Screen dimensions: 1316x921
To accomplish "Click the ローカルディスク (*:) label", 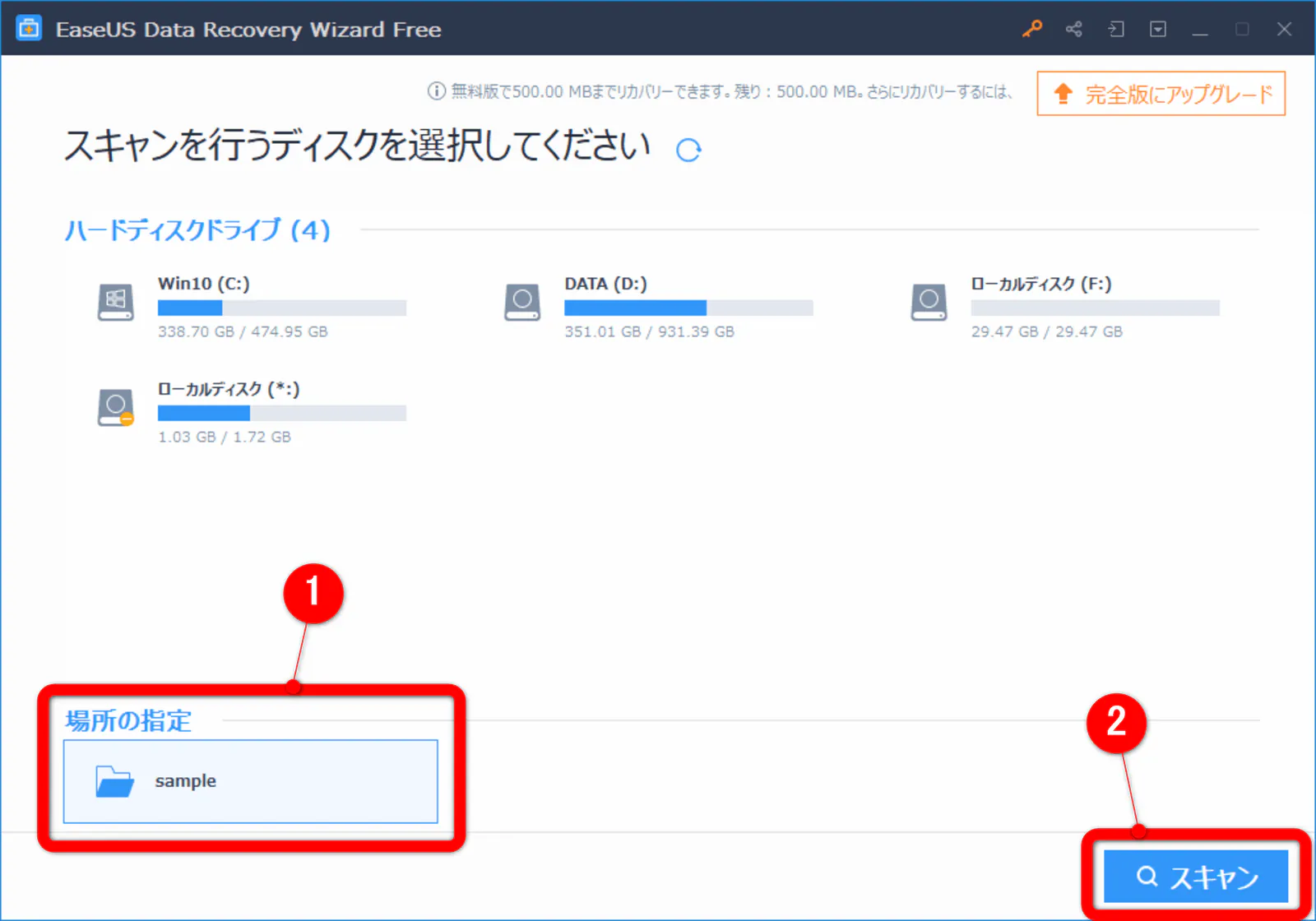I will click(x=229, y=389).
